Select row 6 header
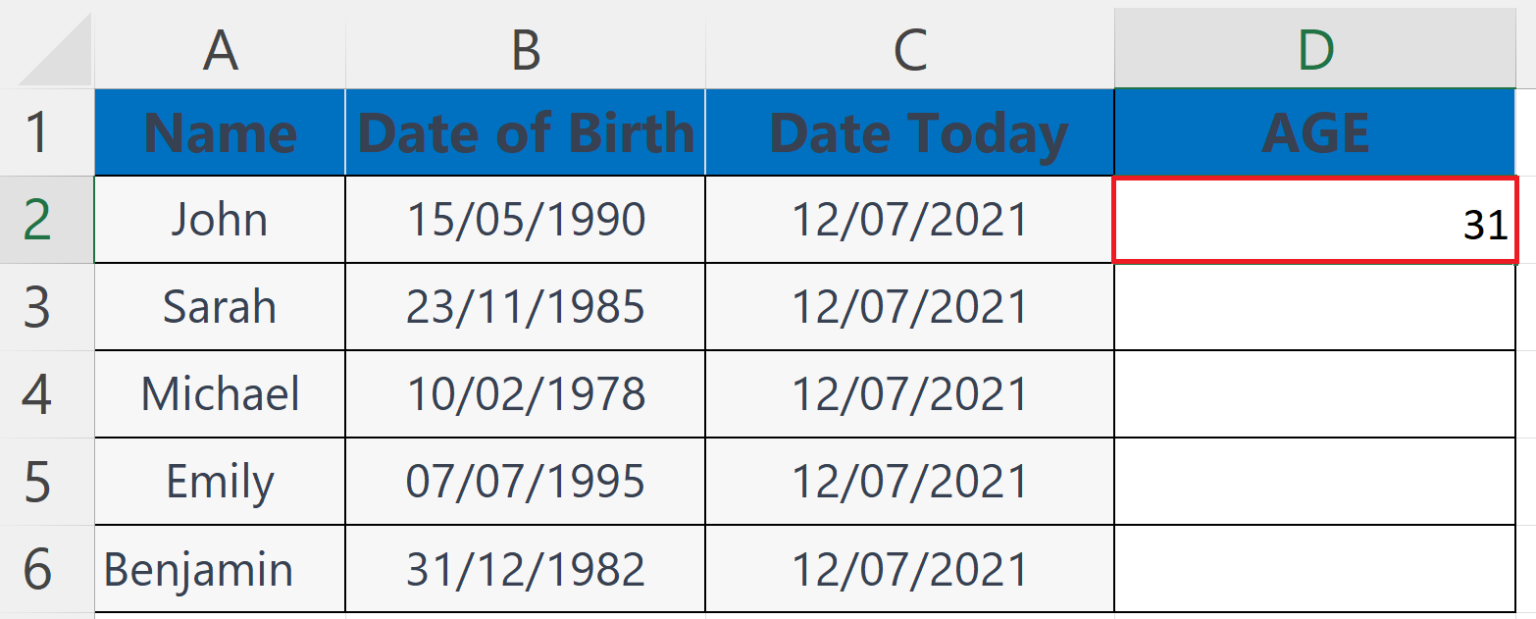1536x619 pixels. tap(38, 569)
